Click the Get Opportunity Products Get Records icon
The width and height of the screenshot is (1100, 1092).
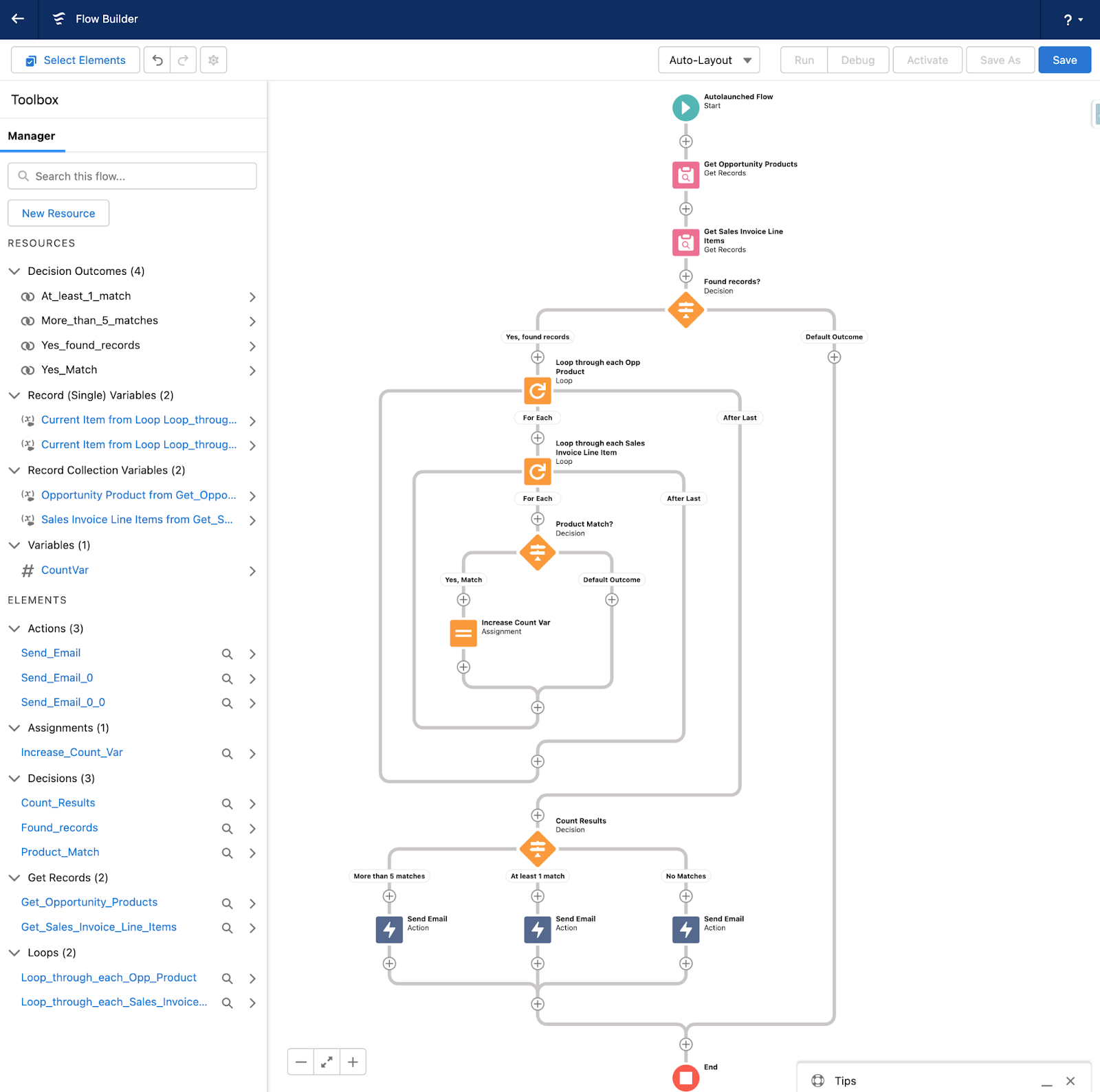[x=685, y=175]
